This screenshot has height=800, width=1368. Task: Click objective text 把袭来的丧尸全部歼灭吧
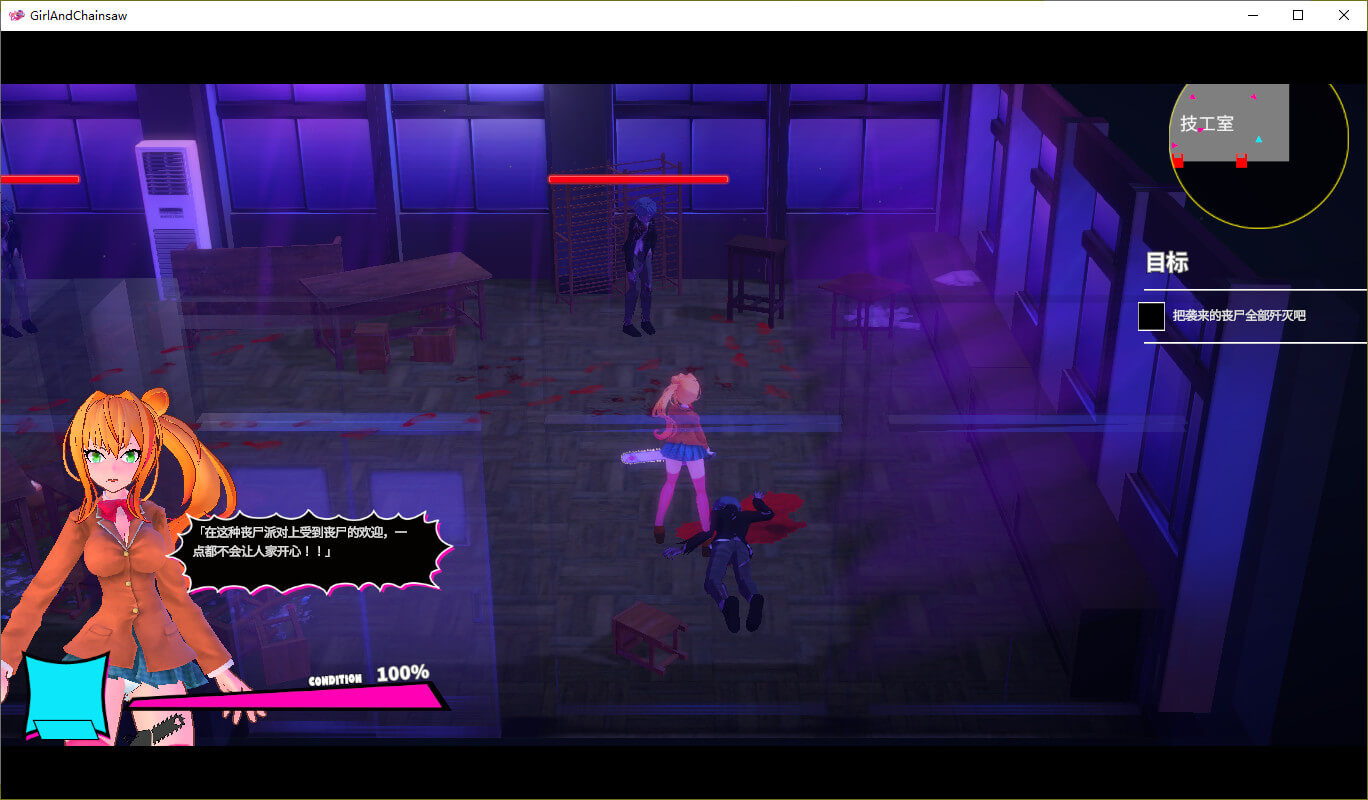[1238, 316]
